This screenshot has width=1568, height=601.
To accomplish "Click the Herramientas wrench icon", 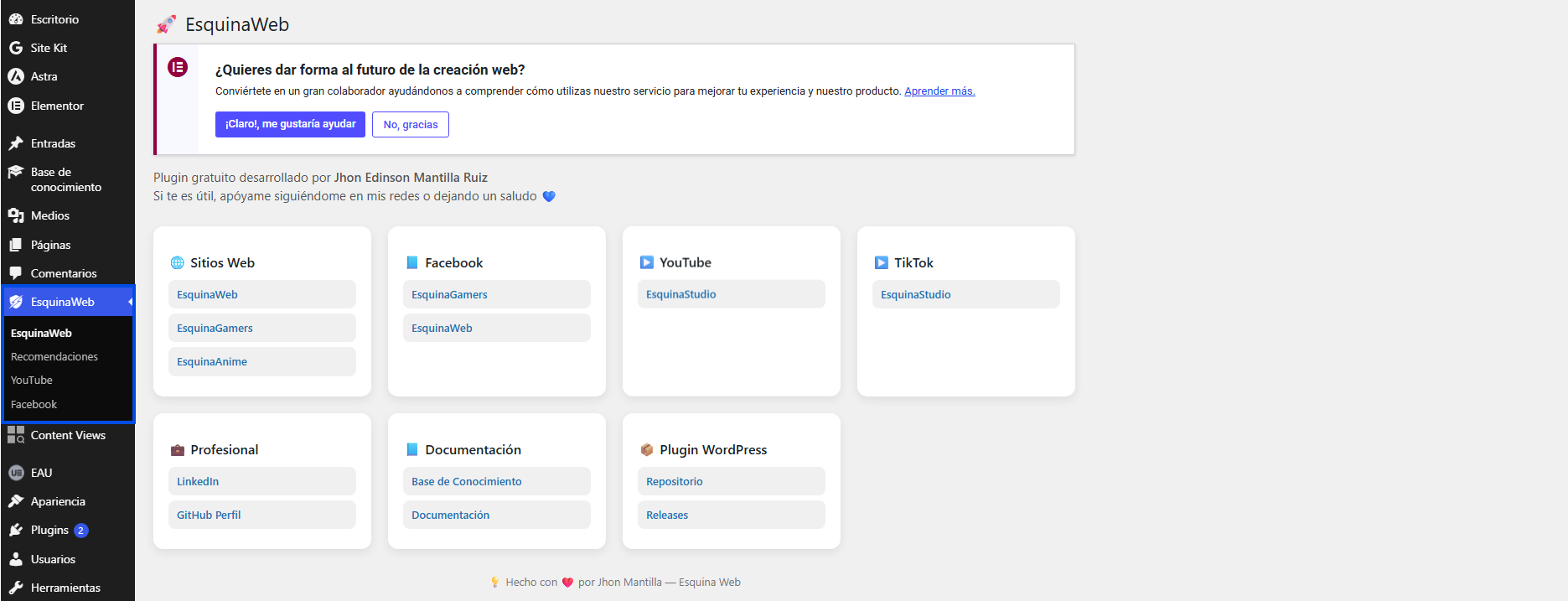I will [x=16, y=588].
